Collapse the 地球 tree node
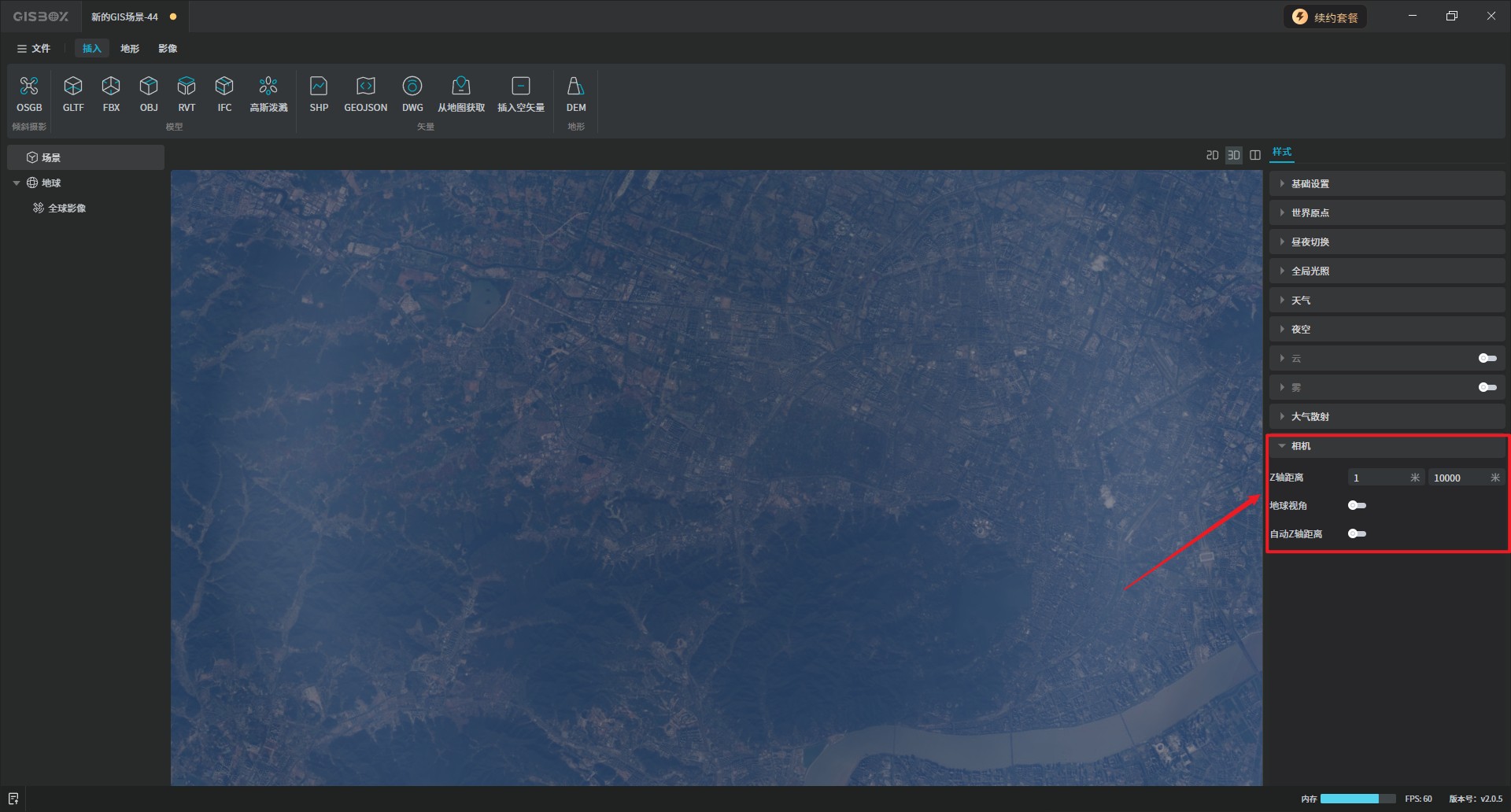1511x812 pixels. (x=17, y=183)
